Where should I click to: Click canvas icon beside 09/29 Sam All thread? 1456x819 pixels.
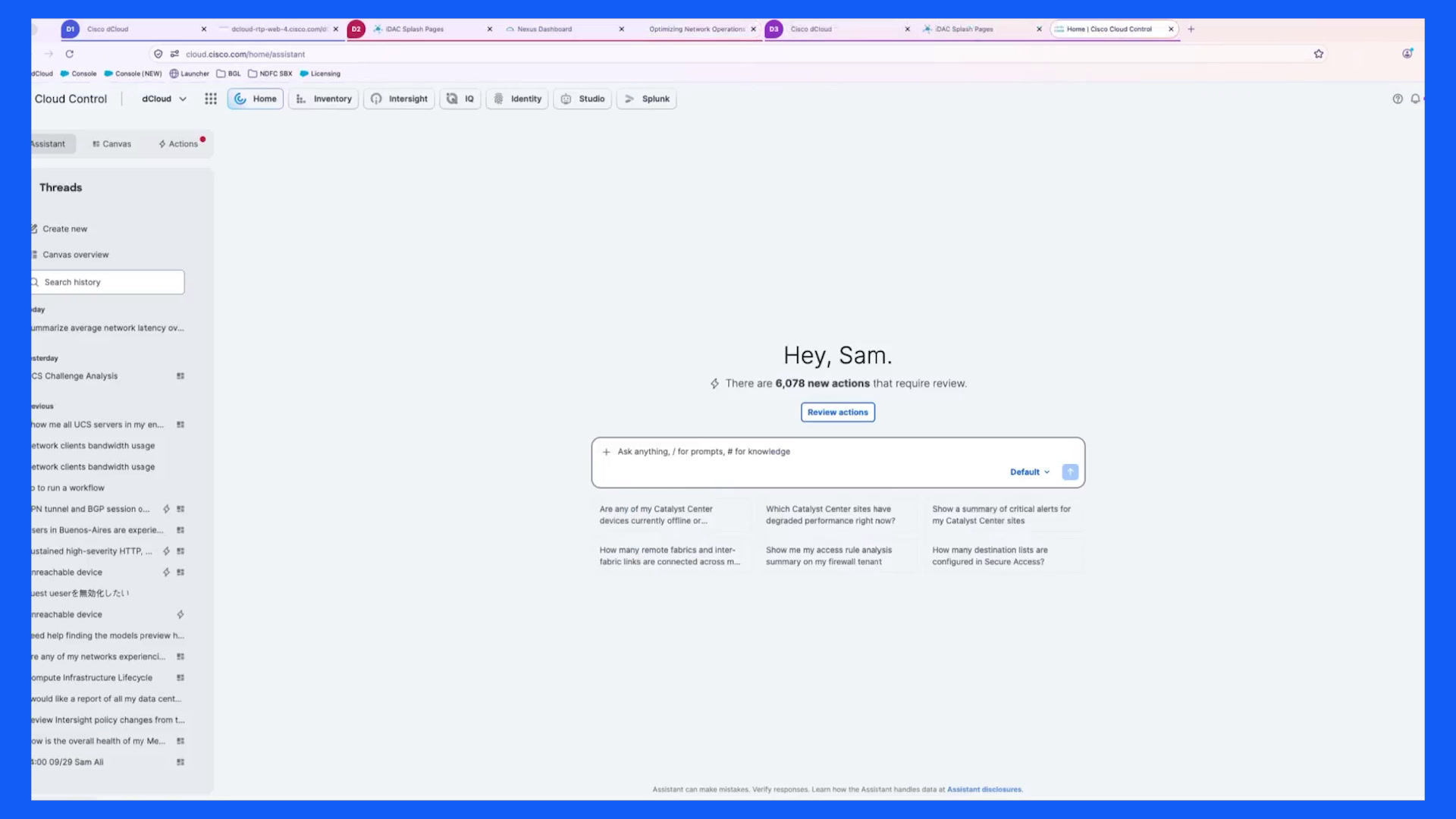(x=180, y=762)
